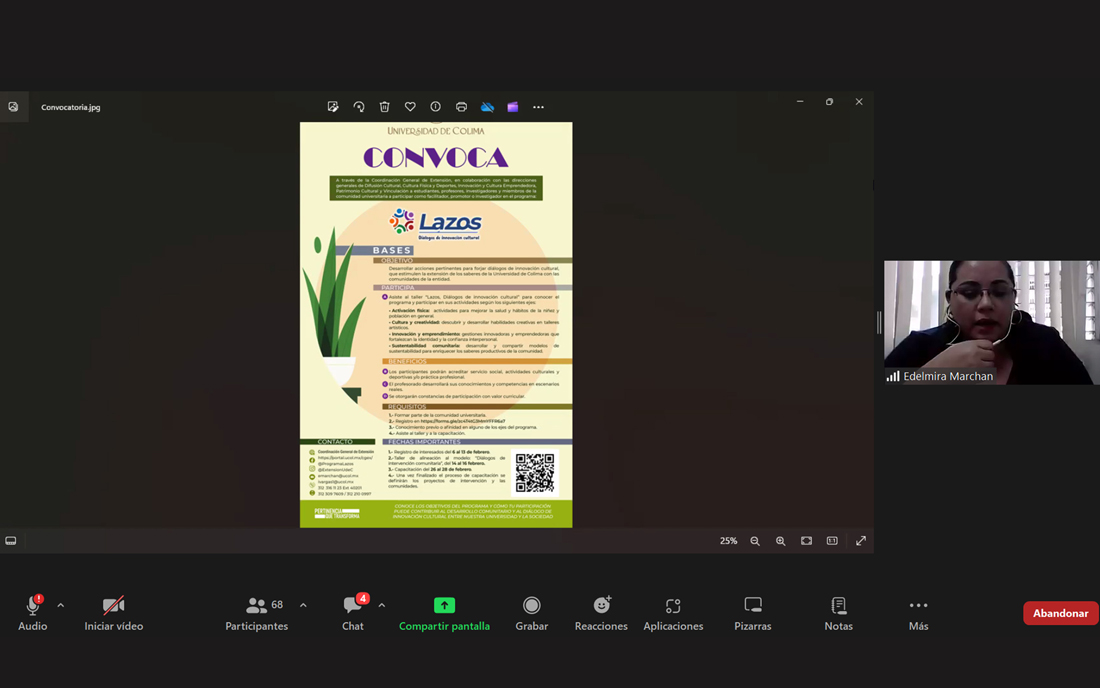Click the QR code on the poster

(535, 473)
